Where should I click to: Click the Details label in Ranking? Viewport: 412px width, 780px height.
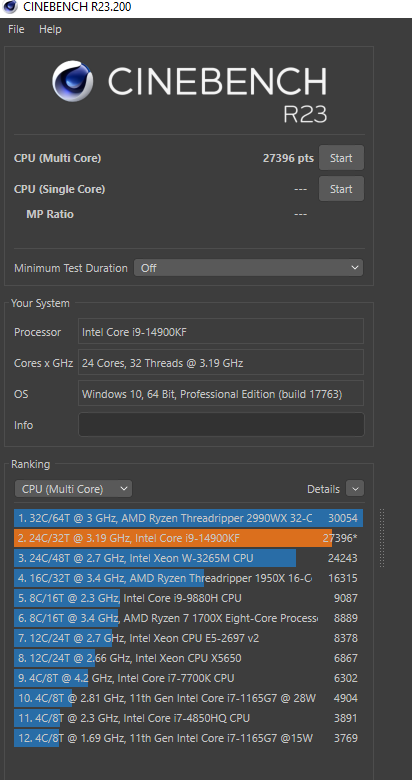323,489
